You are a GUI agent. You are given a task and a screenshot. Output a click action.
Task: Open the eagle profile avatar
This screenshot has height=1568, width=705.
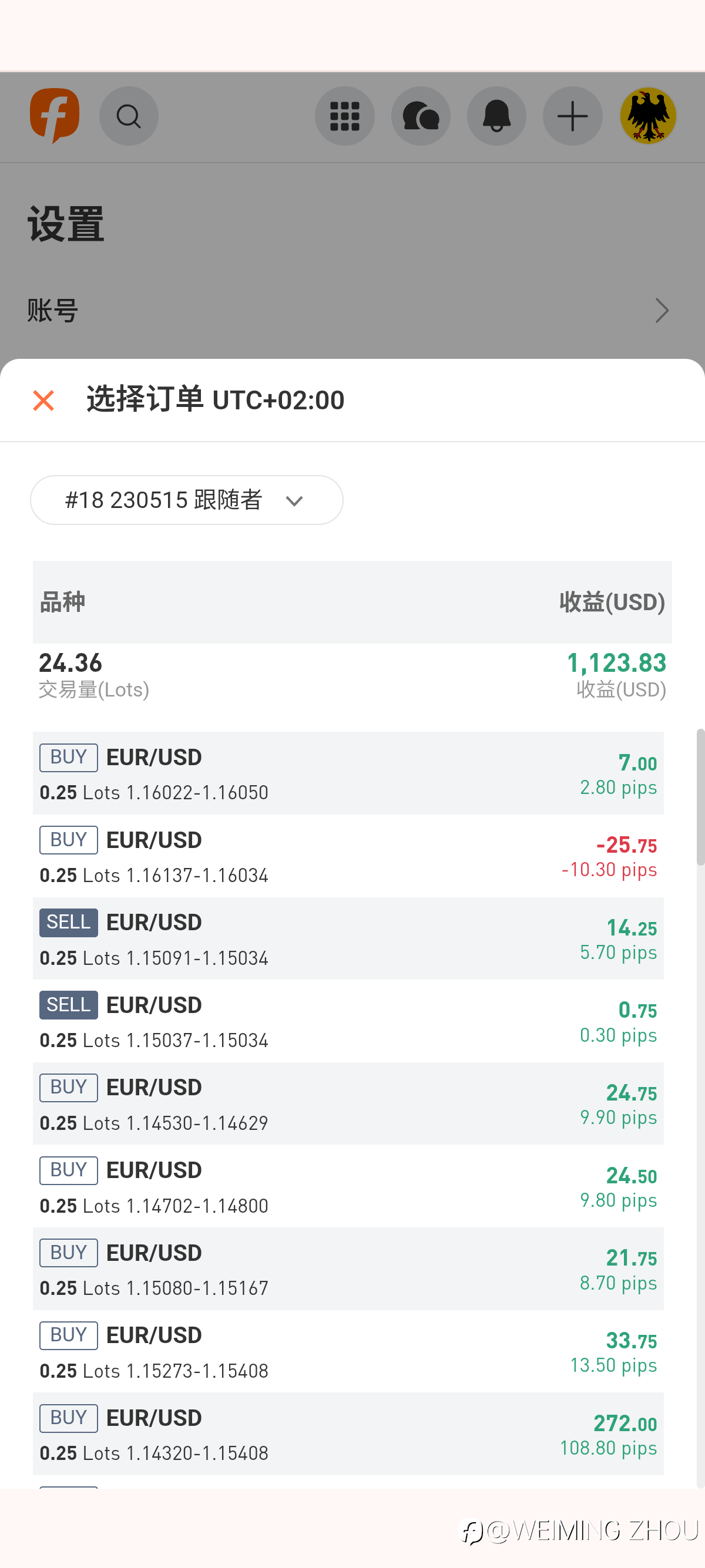point(648,116)
